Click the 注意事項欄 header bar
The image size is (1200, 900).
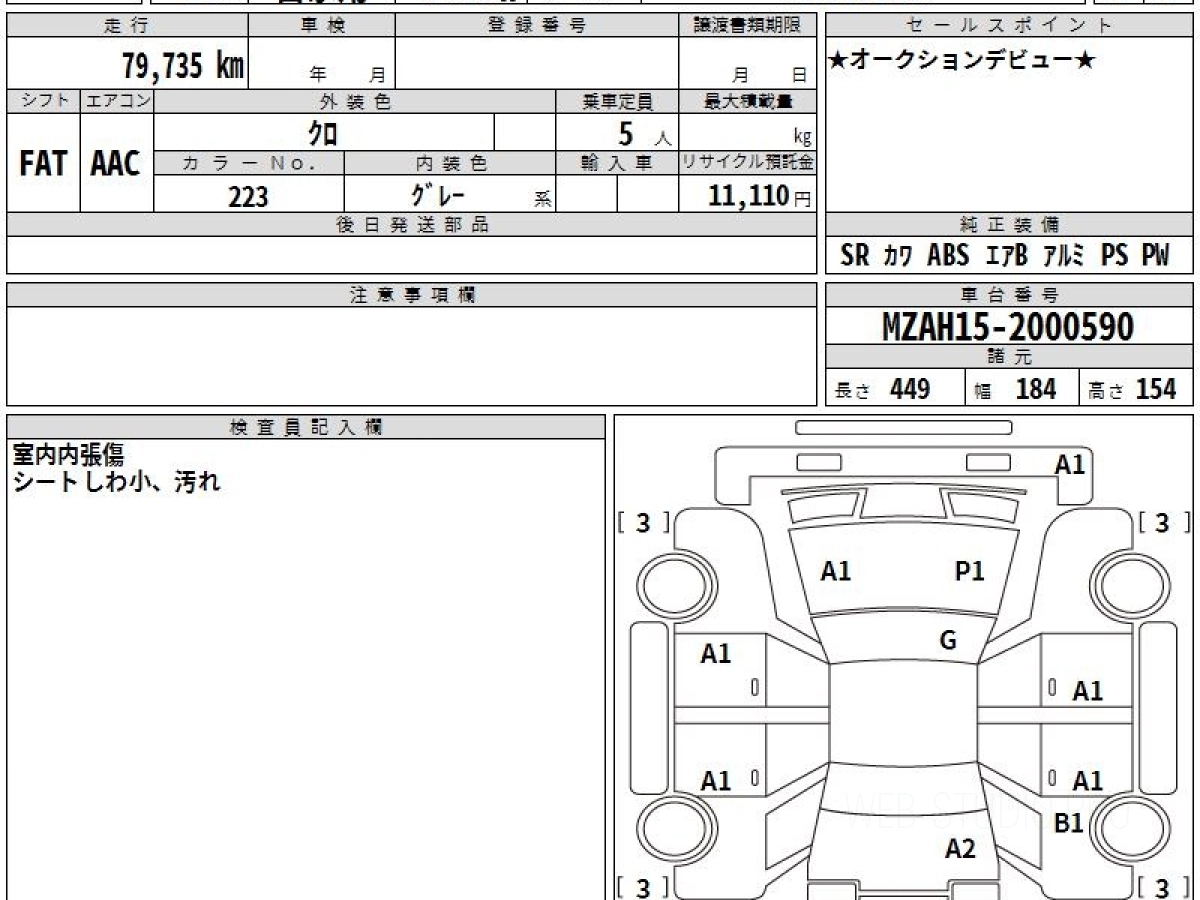click(x=412, y=295)
